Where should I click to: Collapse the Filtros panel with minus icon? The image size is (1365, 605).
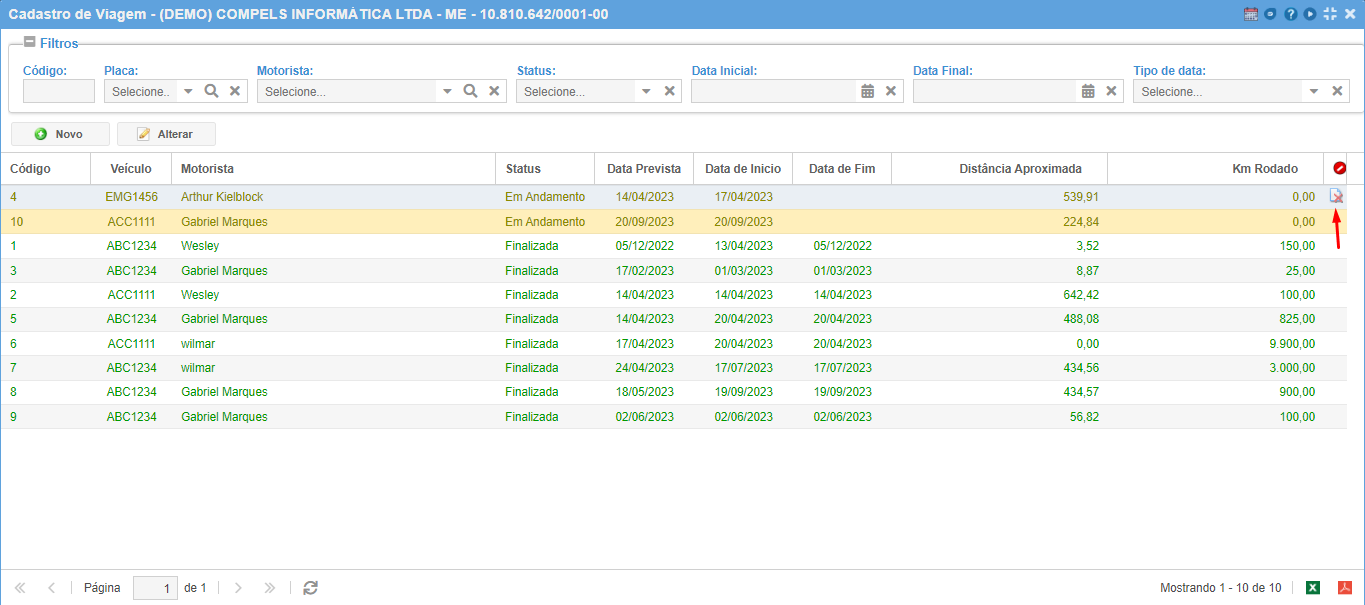(29, 43)
